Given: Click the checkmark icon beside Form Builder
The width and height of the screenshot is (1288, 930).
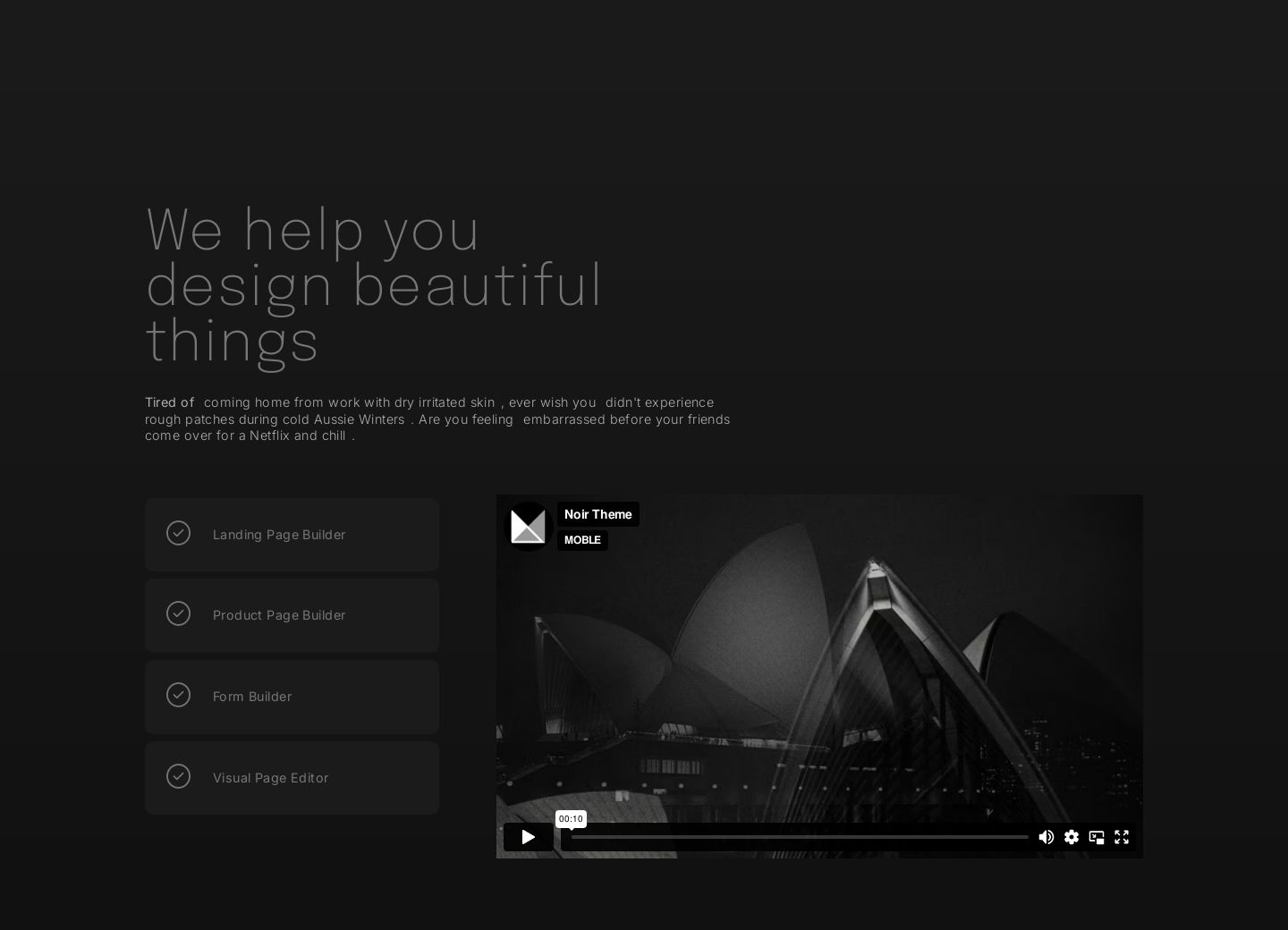Looking at the screenshot, I should [x=178, y=695].
